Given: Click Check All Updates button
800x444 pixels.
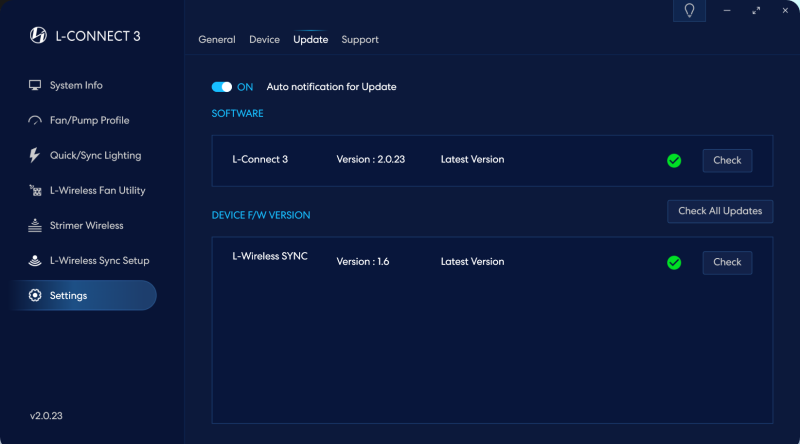Looking at the screenshot, I should coord(720,211).
